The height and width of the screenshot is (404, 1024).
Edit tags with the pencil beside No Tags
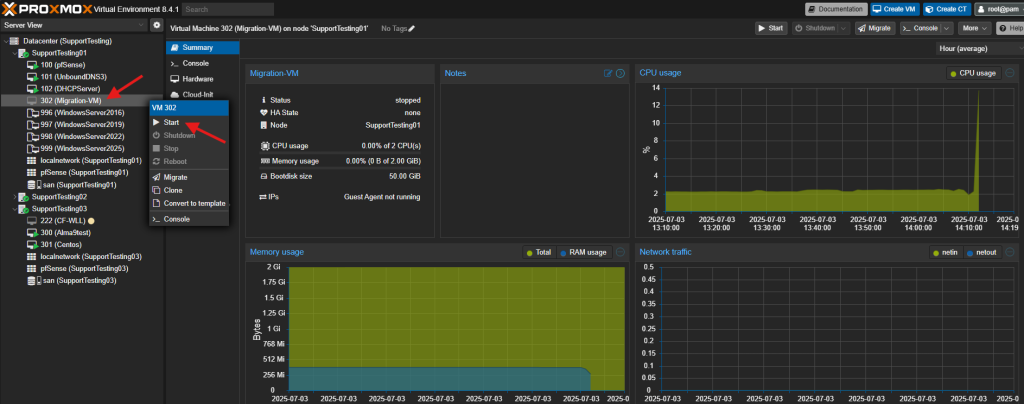[x=411, y=29]
